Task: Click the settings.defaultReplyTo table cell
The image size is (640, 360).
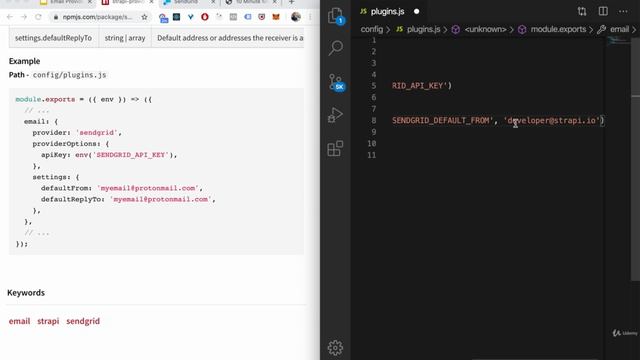Action: coord(53,38)
